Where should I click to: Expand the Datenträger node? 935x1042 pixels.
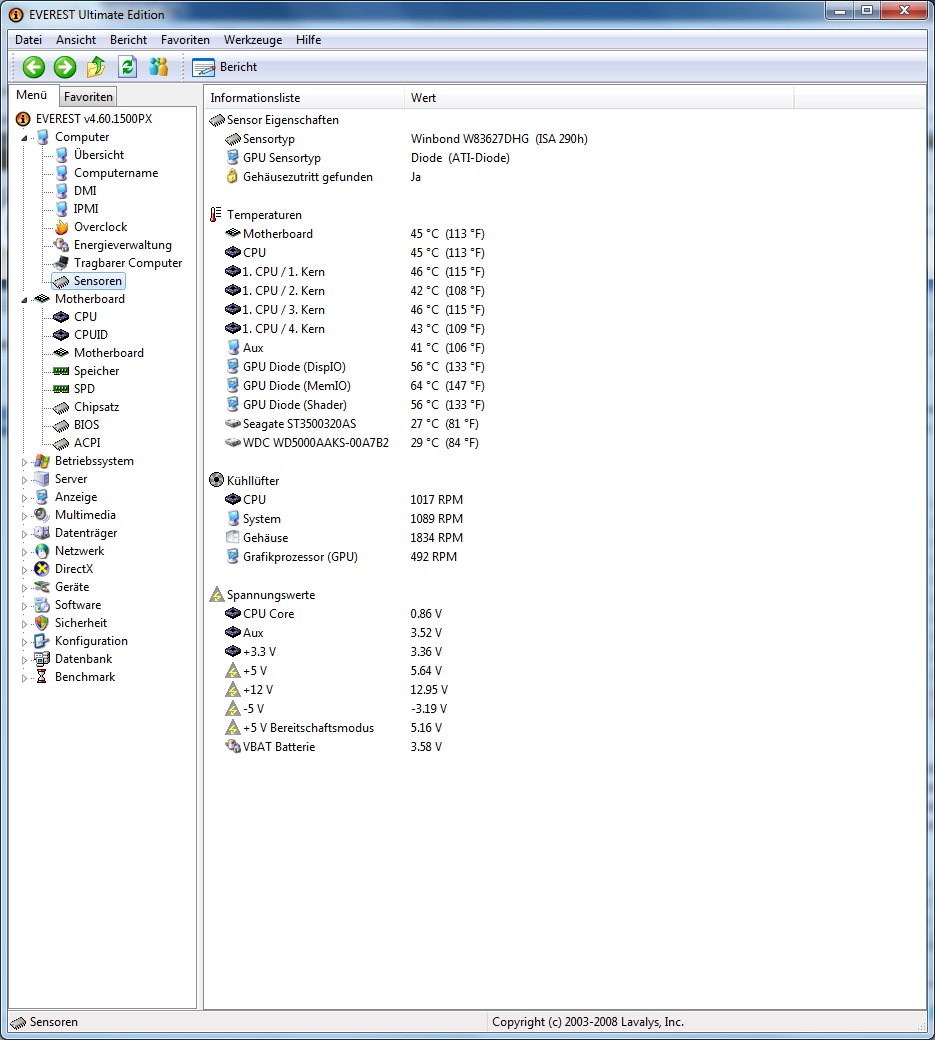coord(25,534)
